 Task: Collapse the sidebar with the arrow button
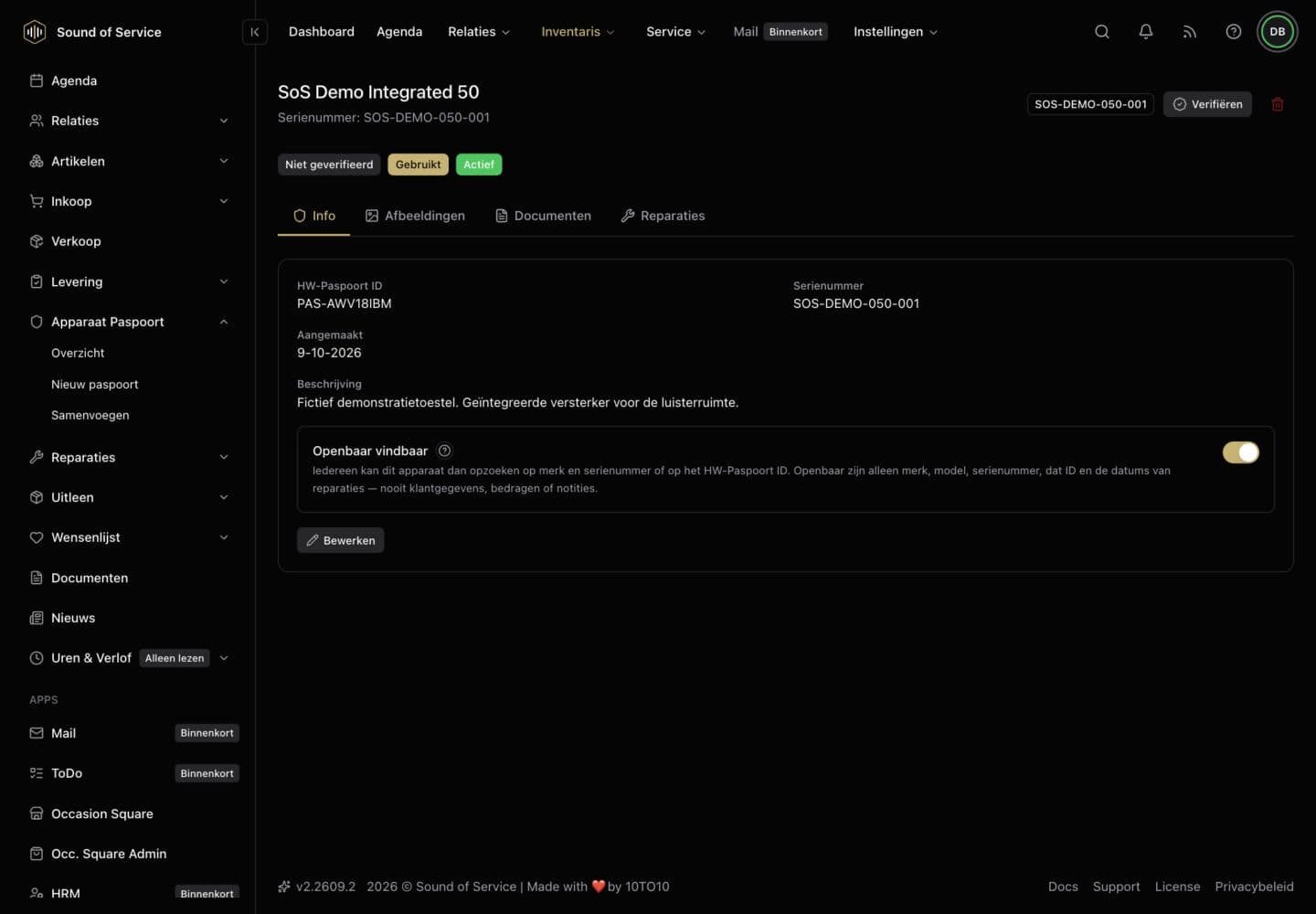[x=255, y=32]
